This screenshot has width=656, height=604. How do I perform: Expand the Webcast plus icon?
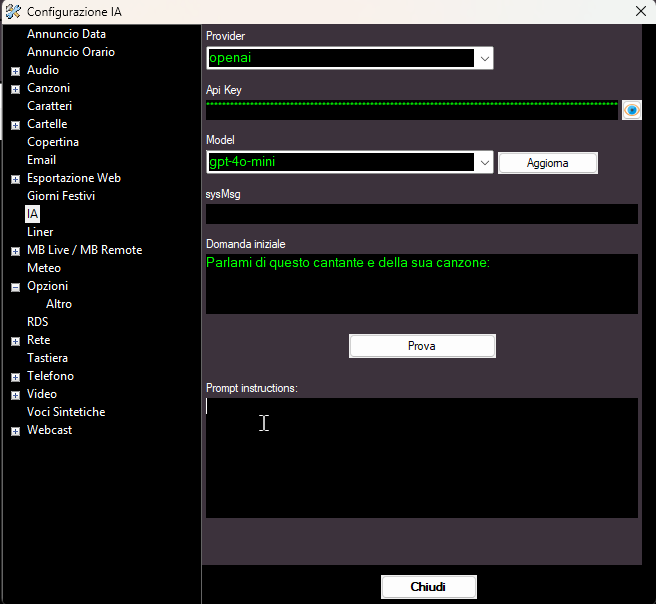coord(15,431)
